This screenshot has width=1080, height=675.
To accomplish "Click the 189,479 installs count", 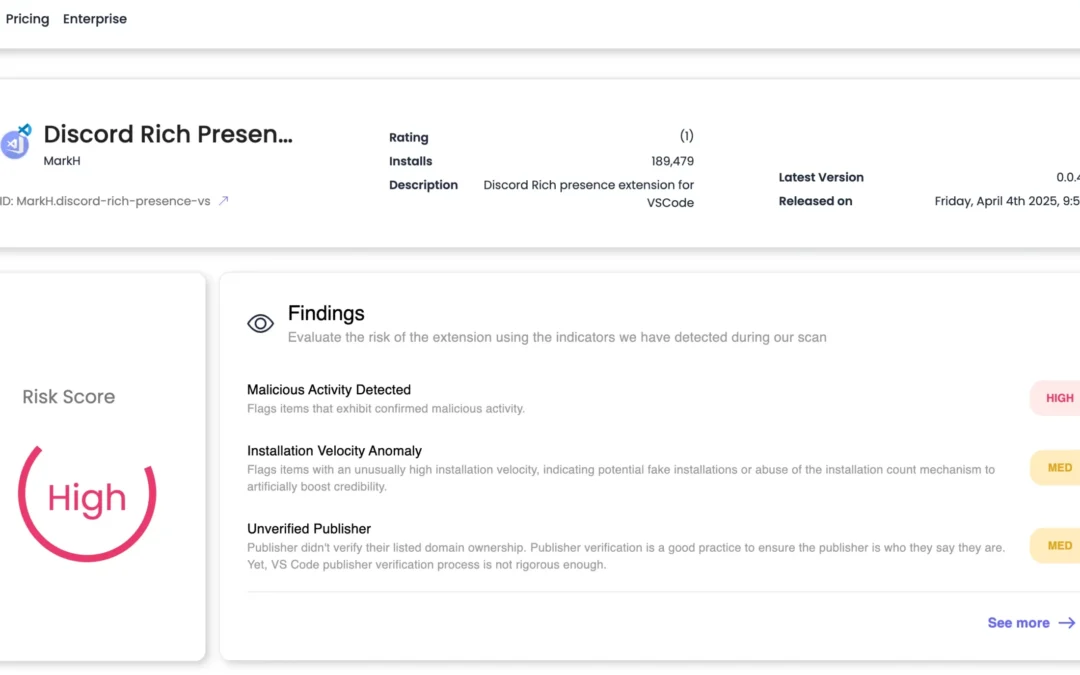I will click(672, 161).
